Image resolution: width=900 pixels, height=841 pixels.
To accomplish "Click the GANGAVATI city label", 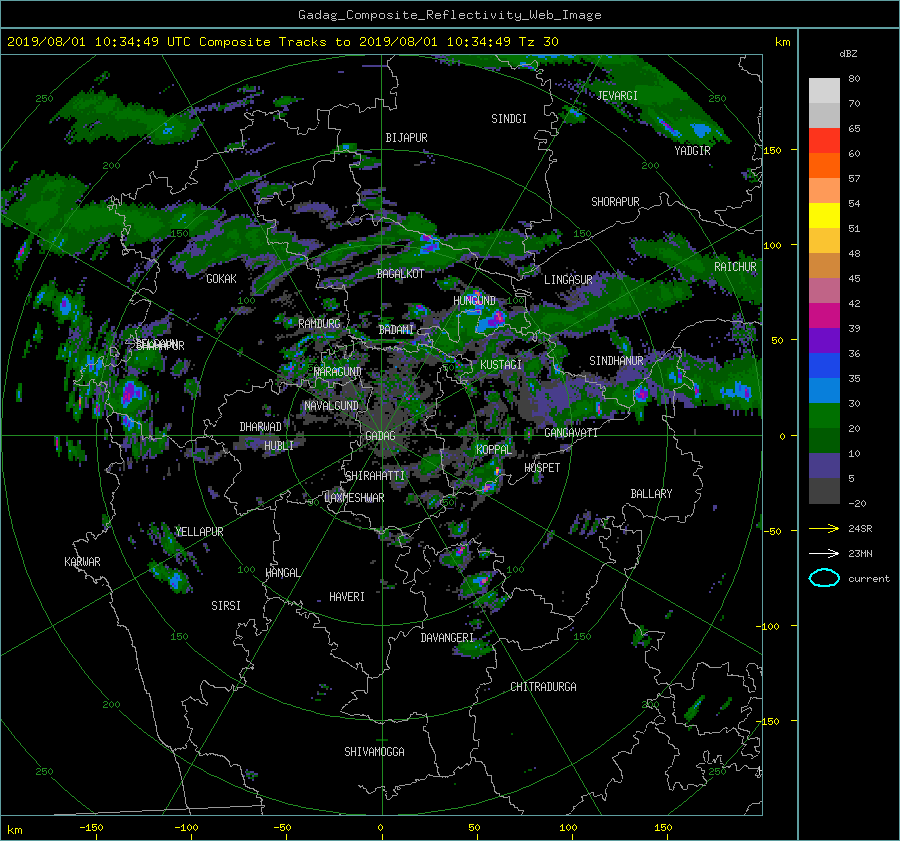I will click(571, 433).
